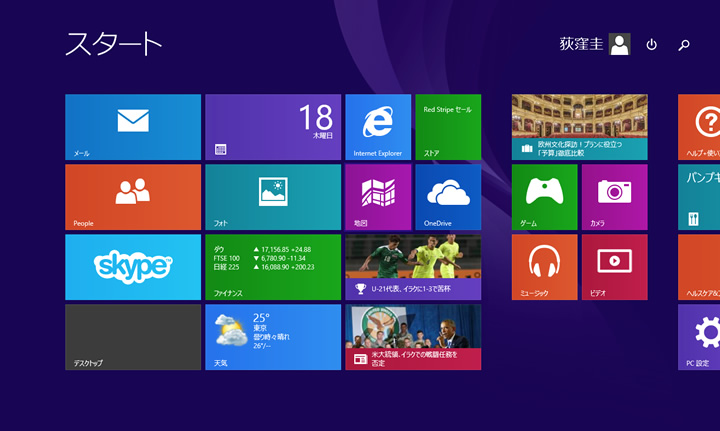This screenshot has height=431, width=720.
Task: Open the Photos tile (フォト)
Action: (x=273, y=197)
